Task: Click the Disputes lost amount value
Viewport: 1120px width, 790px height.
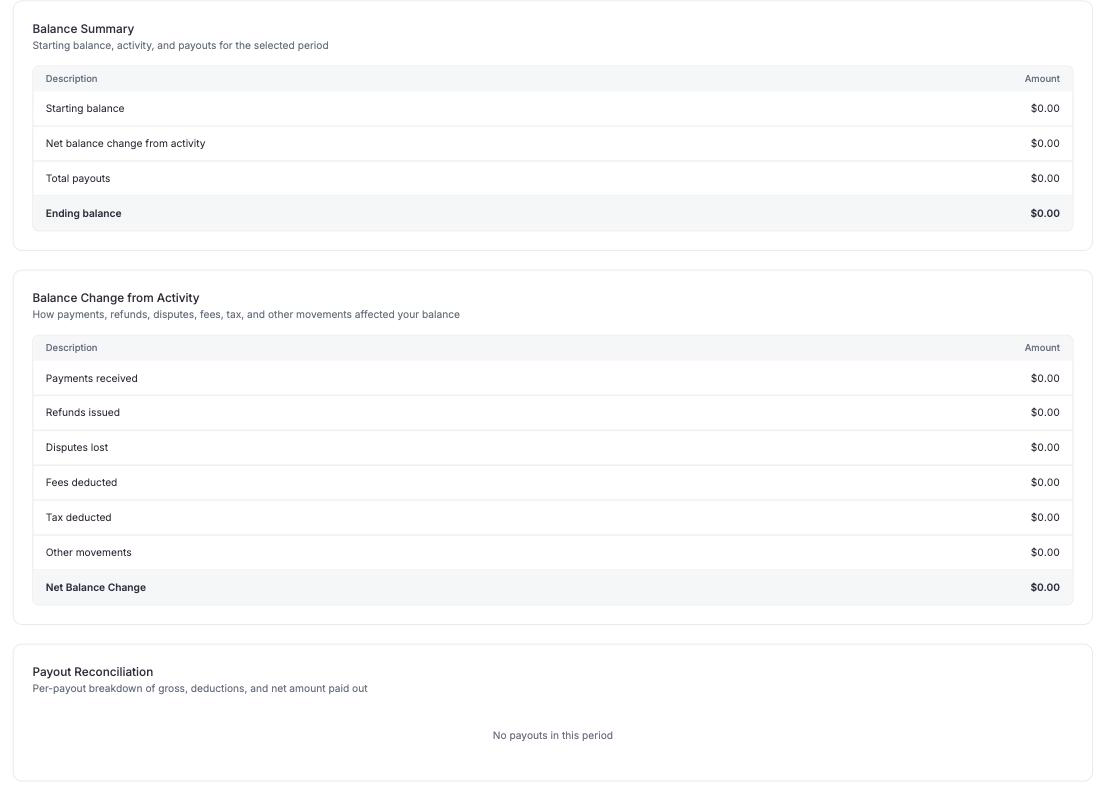Action: (1045, 448)
